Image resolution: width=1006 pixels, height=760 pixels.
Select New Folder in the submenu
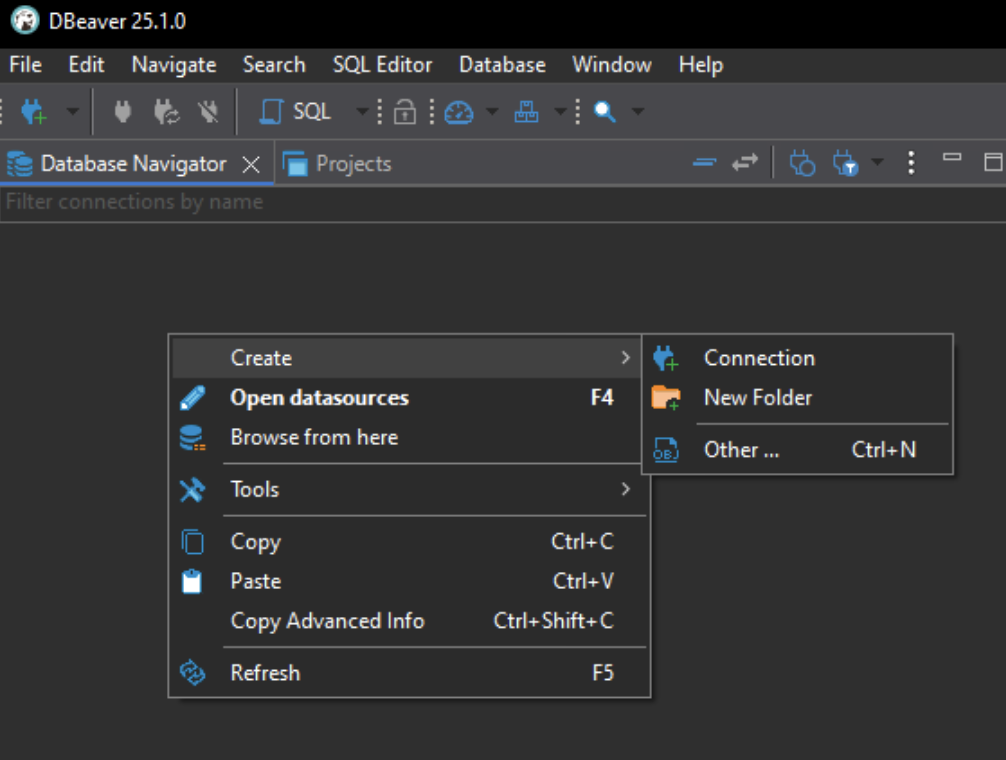797,398
